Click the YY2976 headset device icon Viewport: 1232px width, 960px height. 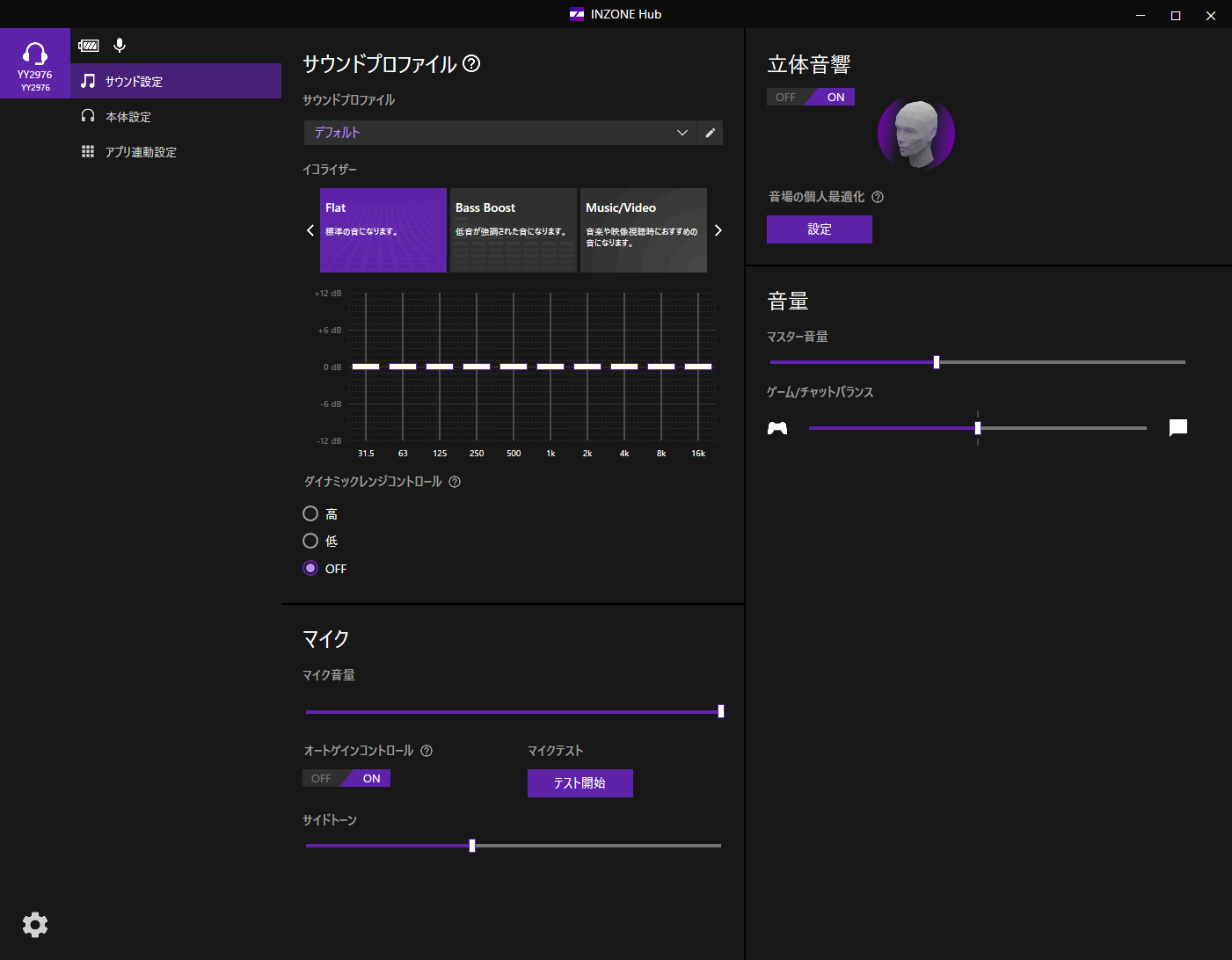(x=35, y=62)
